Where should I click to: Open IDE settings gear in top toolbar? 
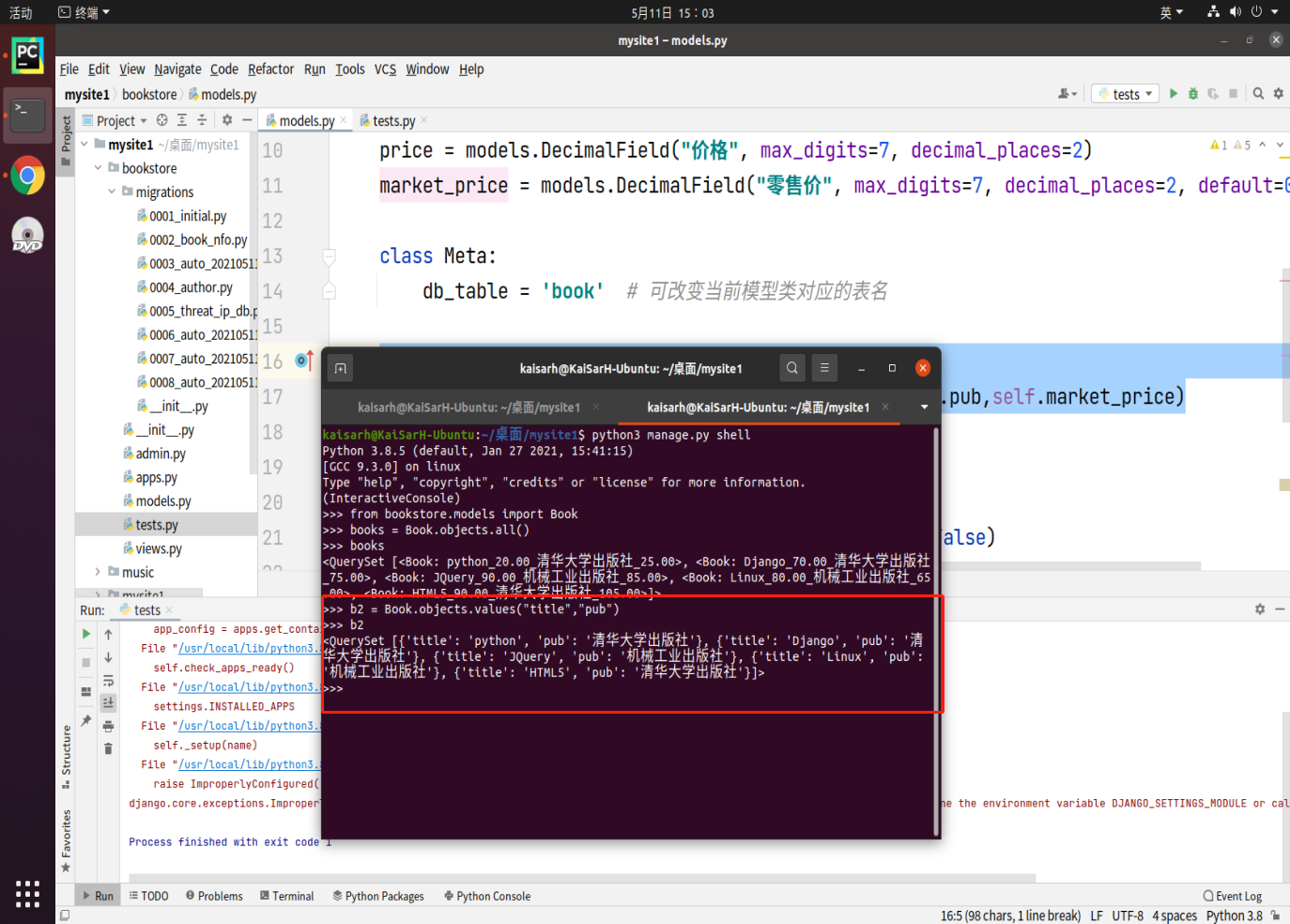point(1278,94)
